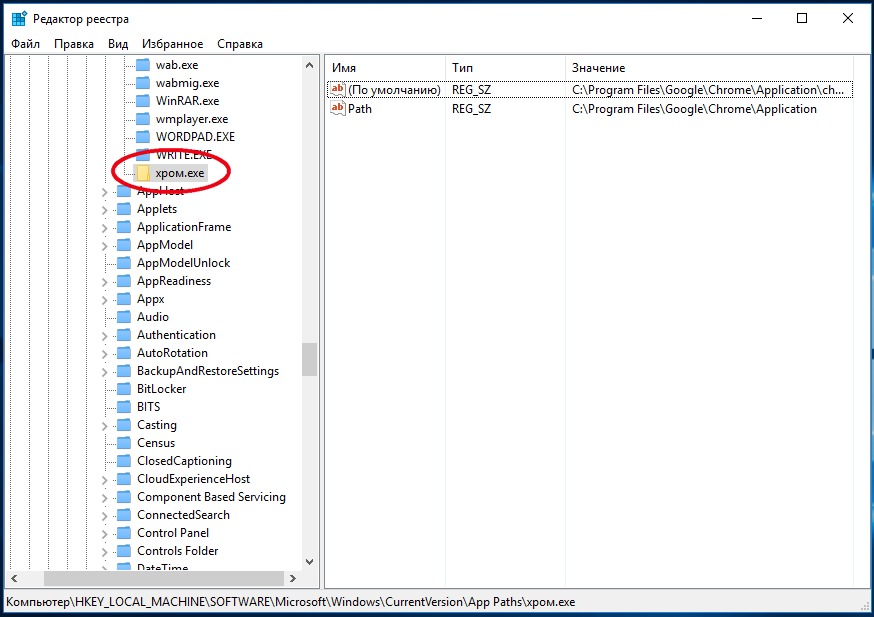Expand the Authentication tree node
Image resolution: width=874 pixels, height=617 pixels.
coord(105,336)
